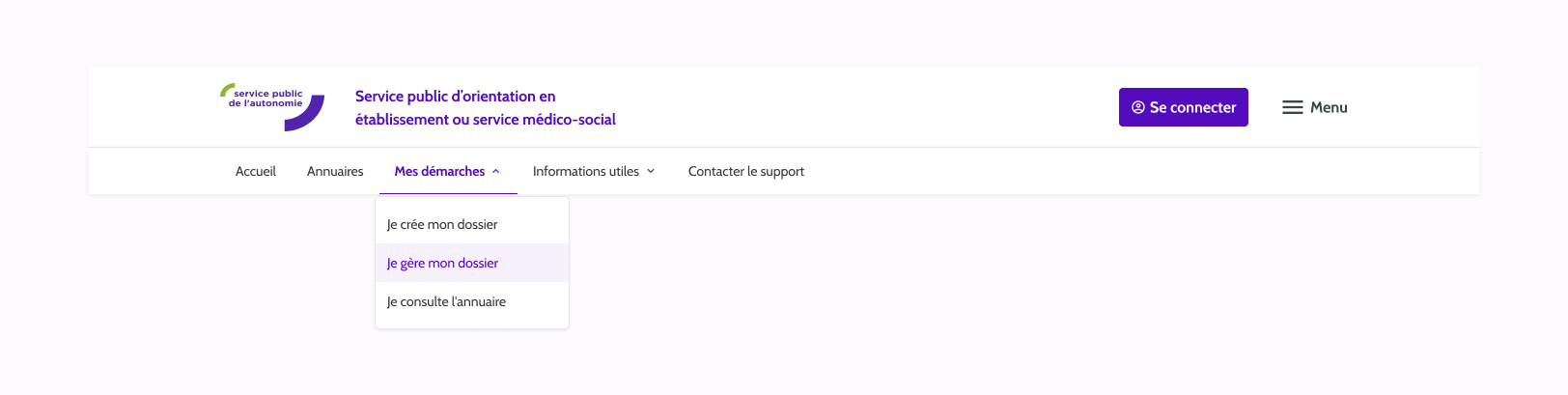Follow the Contacter le support link

tap(746, 171)
